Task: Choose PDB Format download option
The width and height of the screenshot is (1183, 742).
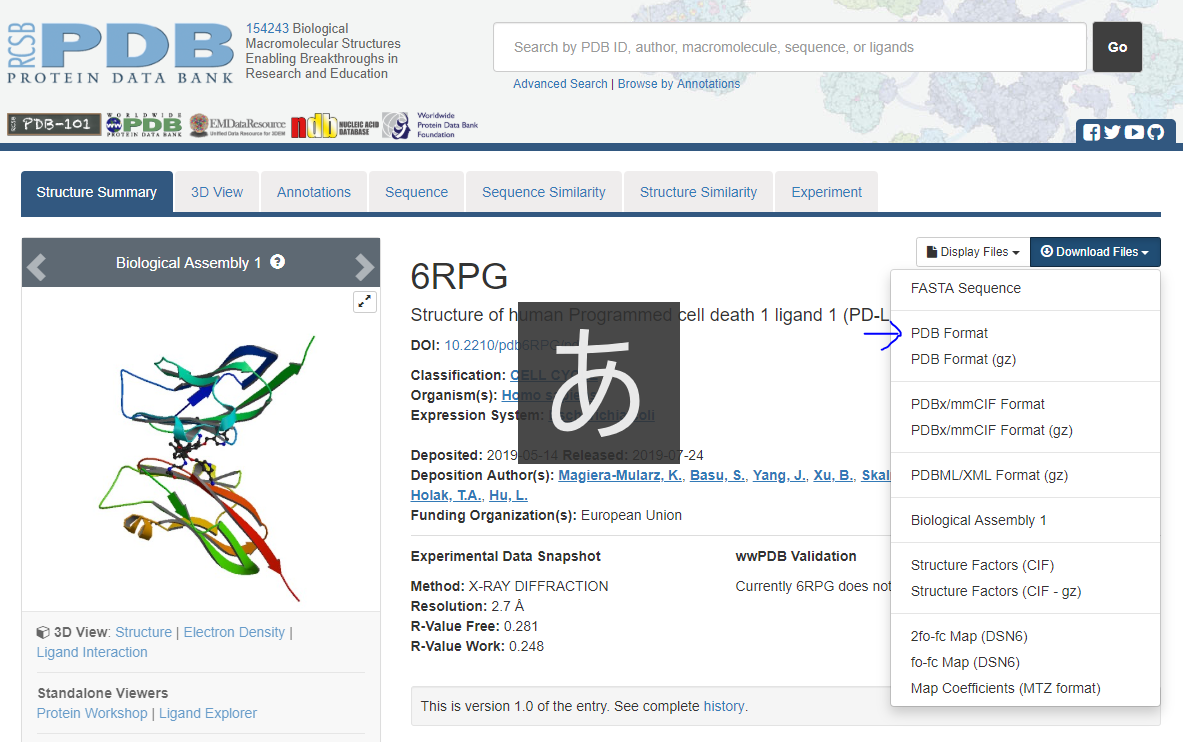Action: tap(948, 333)
